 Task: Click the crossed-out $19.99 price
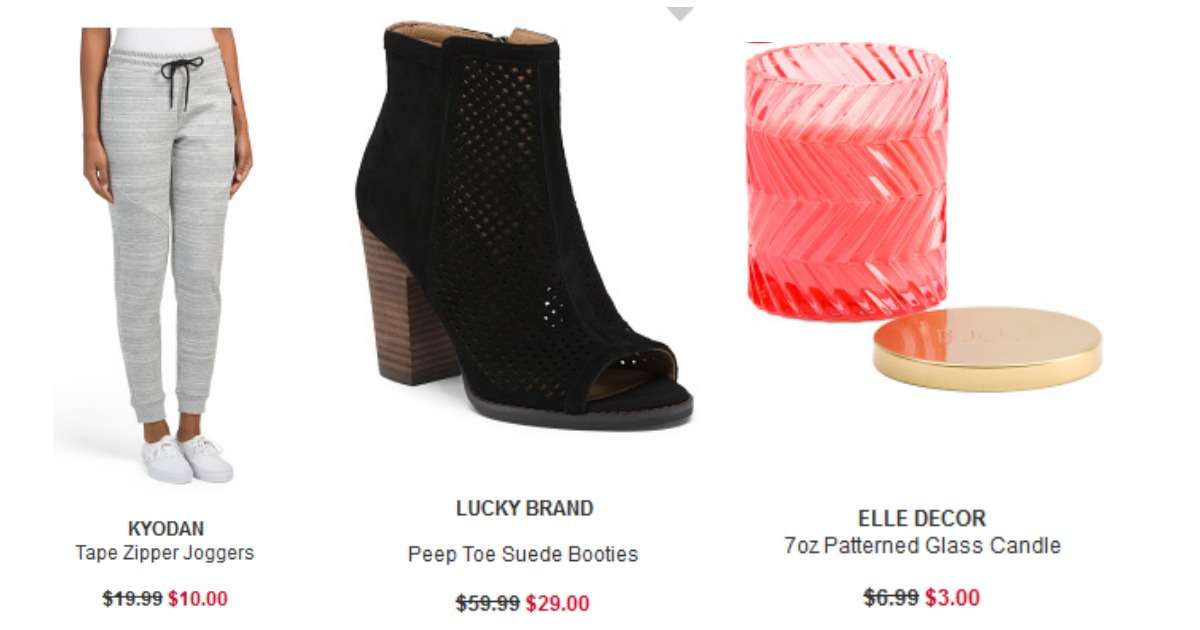point(132,599)
